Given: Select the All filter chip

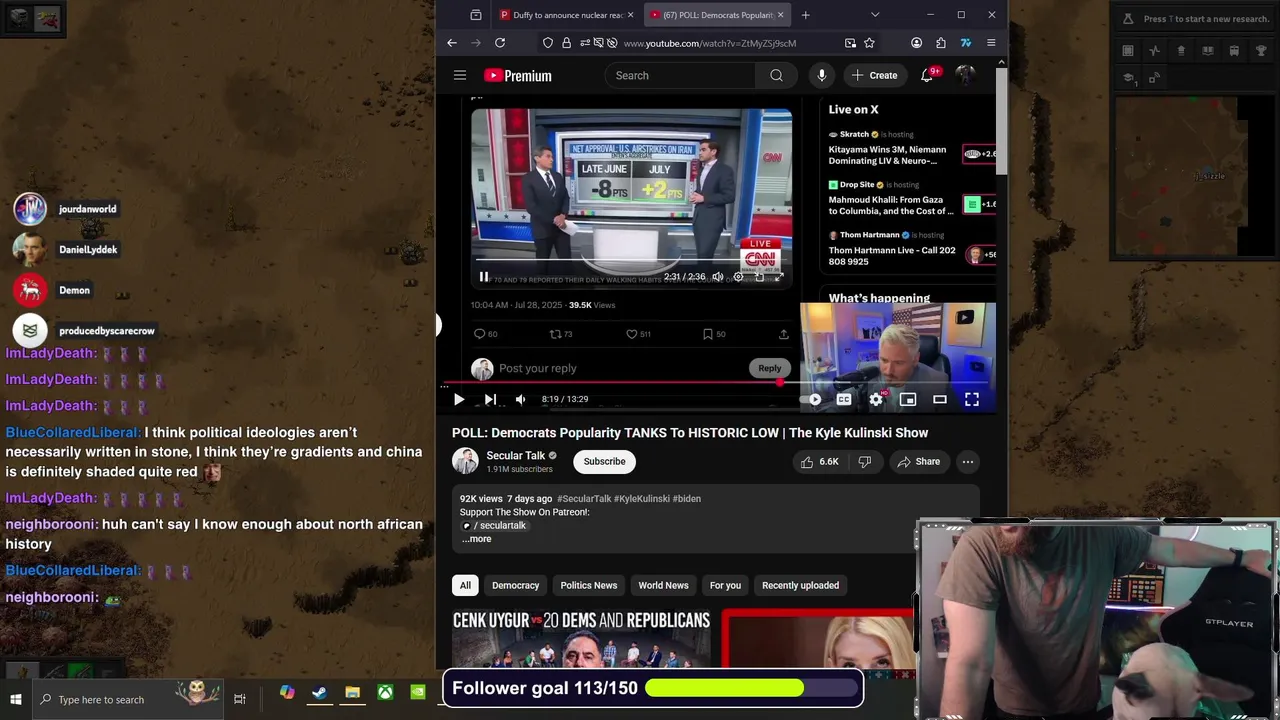Looking at the screenshot, I should pyautogui.click(x=465, y=585).
